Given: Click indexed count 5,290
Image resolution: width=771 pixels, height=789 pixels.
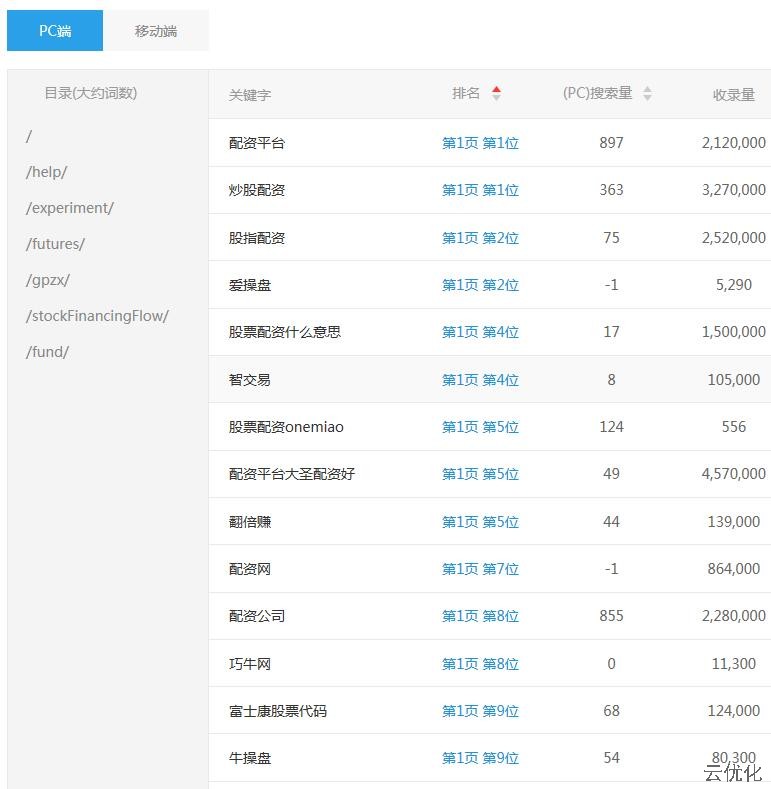Looking at the screenshot, I should pos(734,285).
